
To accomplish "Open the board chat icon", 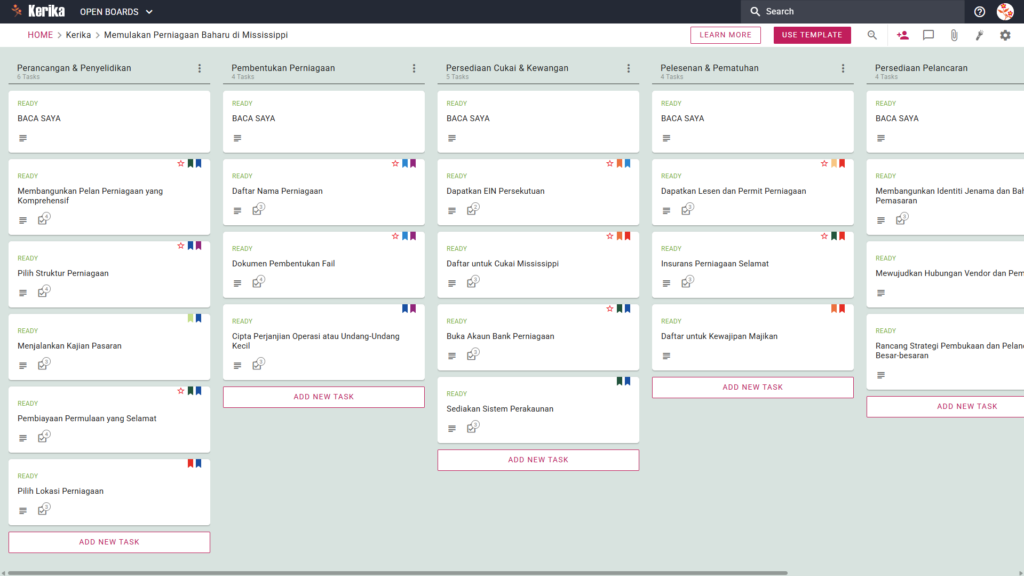I will click(x=928, y=35).
